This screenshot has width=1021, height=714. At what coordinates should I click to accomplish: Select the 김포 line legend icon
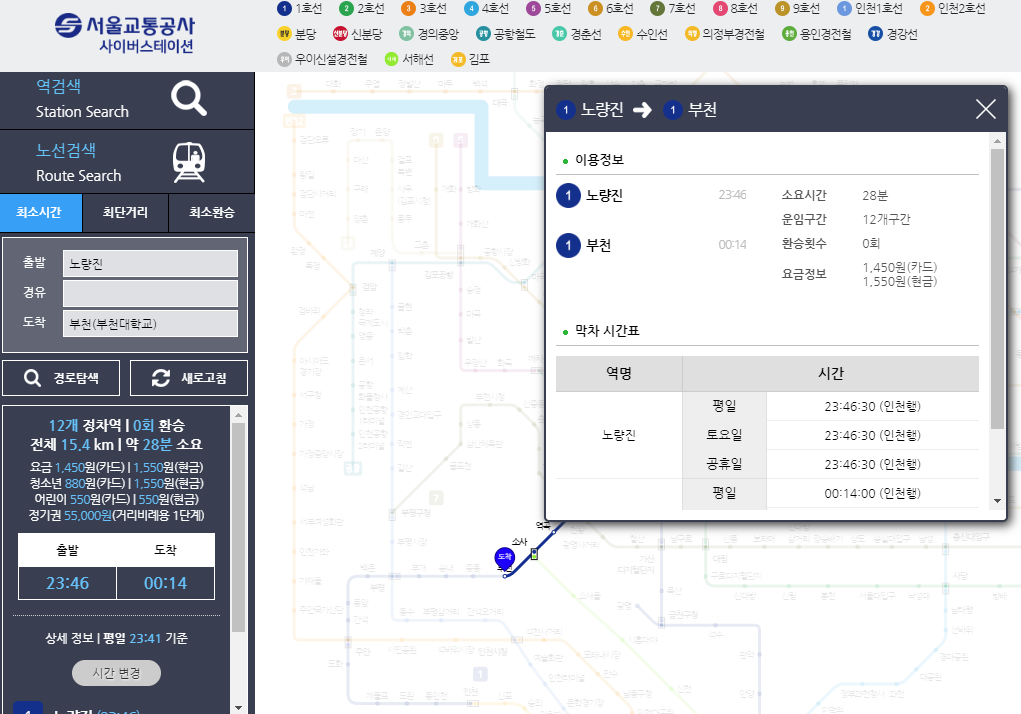coord(458,59)
